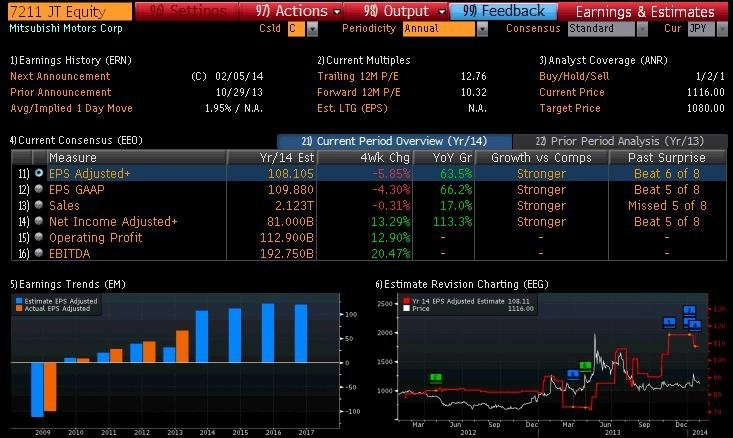Select the Net Income Adjusted+ radio button
The image size is (733, 438).
tap(39, 221)
